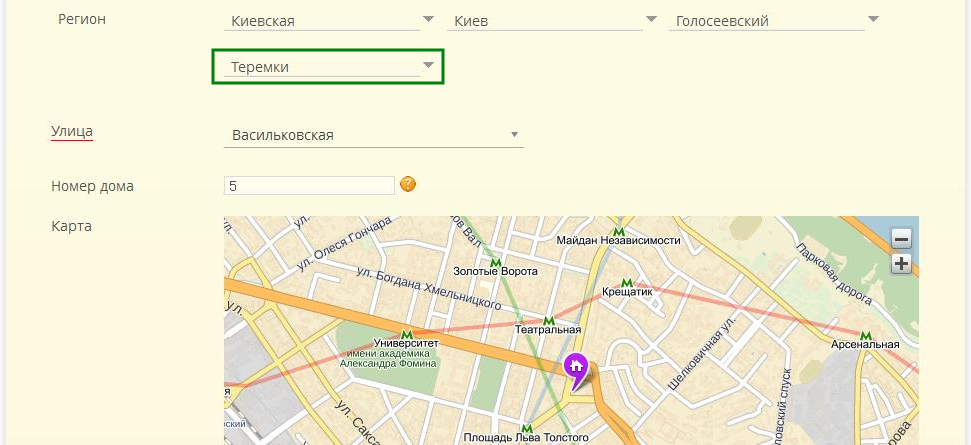The width and height of the screenshot is (971, 445).
Task: Open the Голосеевский district dropdown
Action: coord(775,20)
